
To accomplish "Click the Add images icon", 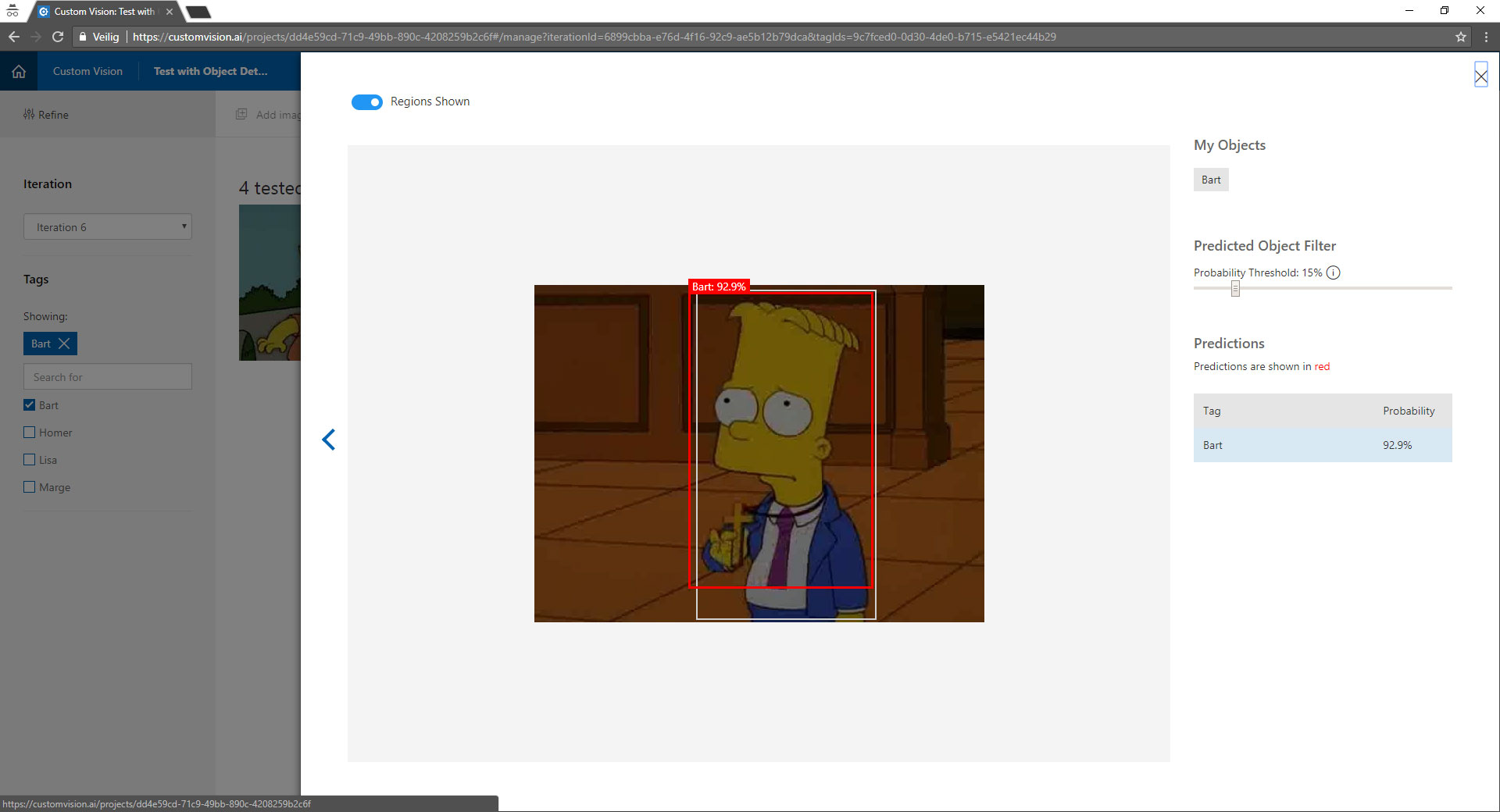I will pos(242,114).
